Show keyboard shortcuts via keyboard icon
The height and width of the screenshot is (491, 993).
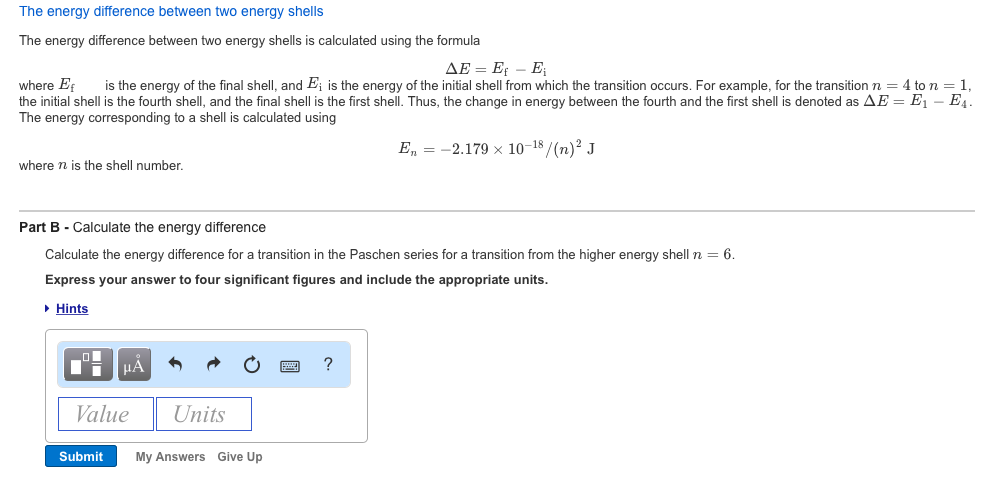290,366
